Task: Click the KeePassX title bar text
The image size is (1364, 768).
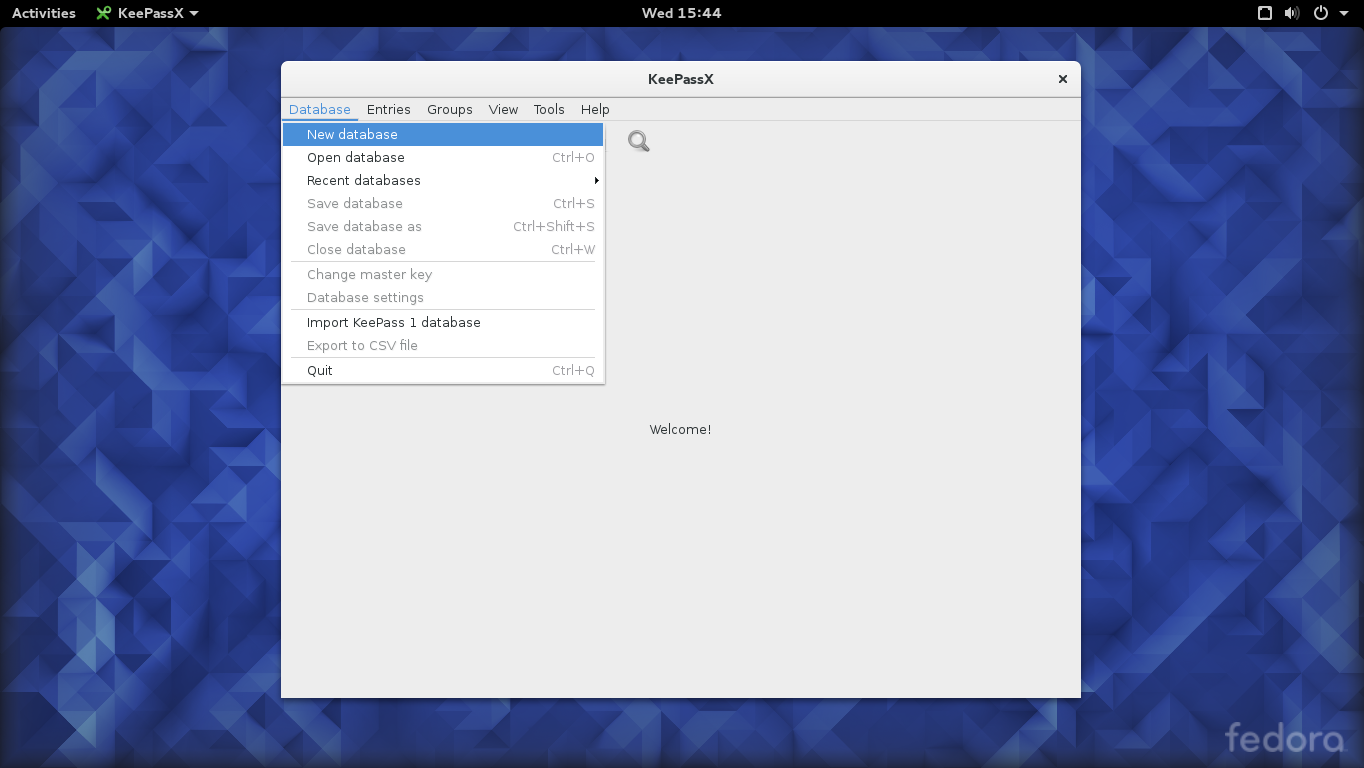Action: [x=681, y=79]
